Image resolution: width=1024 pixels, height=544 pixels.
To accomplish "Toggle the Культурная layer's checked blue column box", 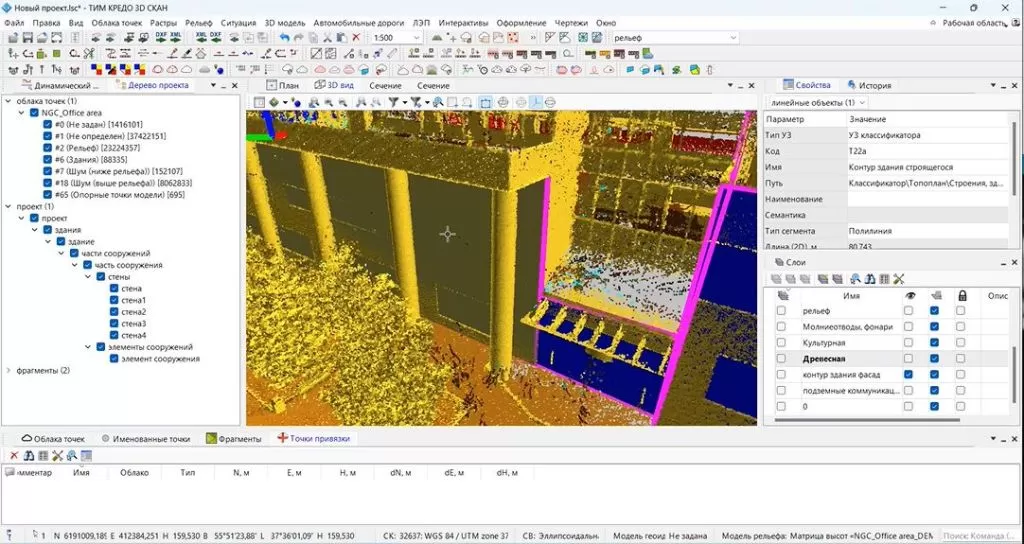I will (x=934, y=343).
